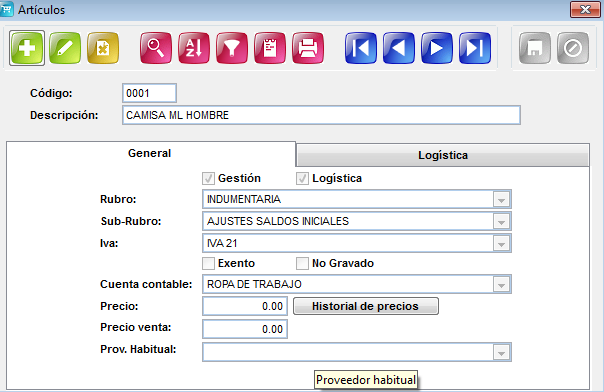Check the No Gravado checkbox
The height and width of the screenshot is (392, 604).
pos(302,263)
